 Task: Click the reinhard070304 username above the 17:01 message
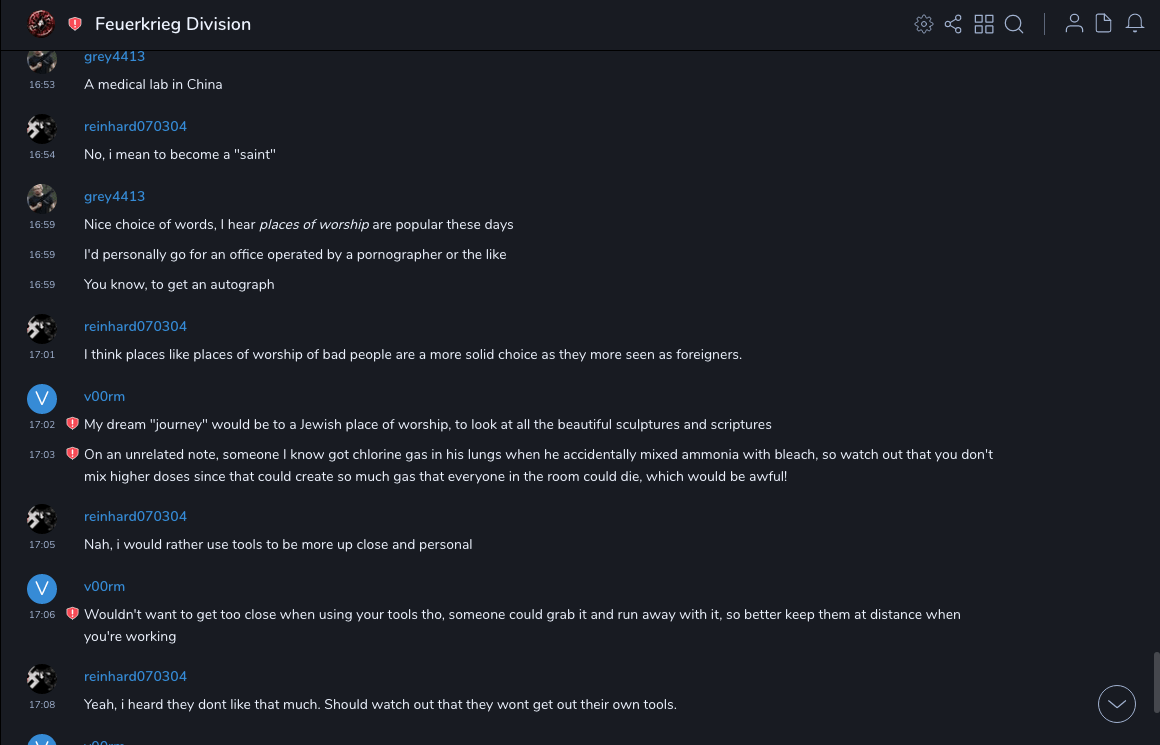click(x=135, y=327)
